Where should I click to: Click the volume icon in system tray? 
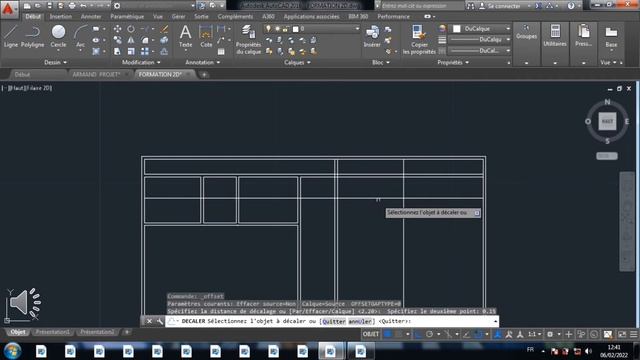[x=588, y=351]
